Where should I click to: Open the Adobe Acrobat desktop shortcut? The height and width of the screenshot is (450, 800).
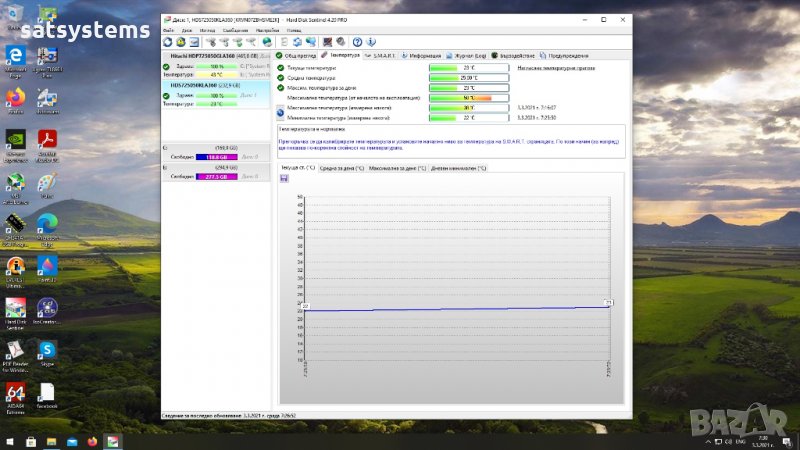coord(47,139)
